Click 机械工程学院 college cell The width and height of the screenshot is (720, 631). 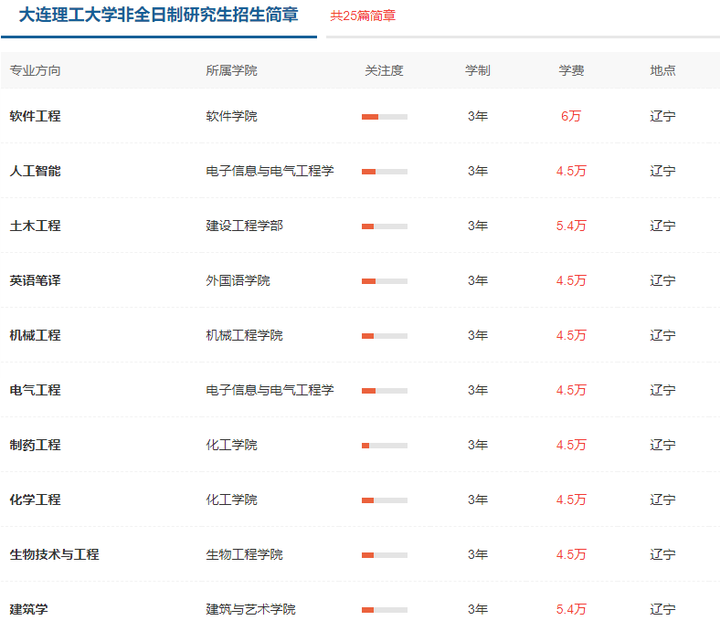(244, 335)
